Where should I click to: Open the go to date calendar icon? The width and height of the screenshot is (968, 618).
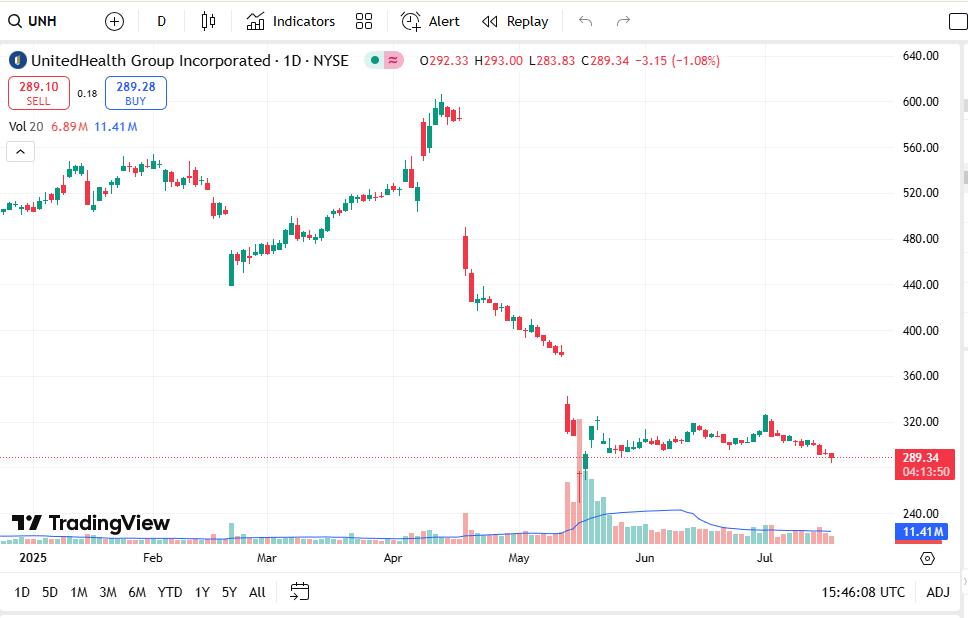pos(299,592)
